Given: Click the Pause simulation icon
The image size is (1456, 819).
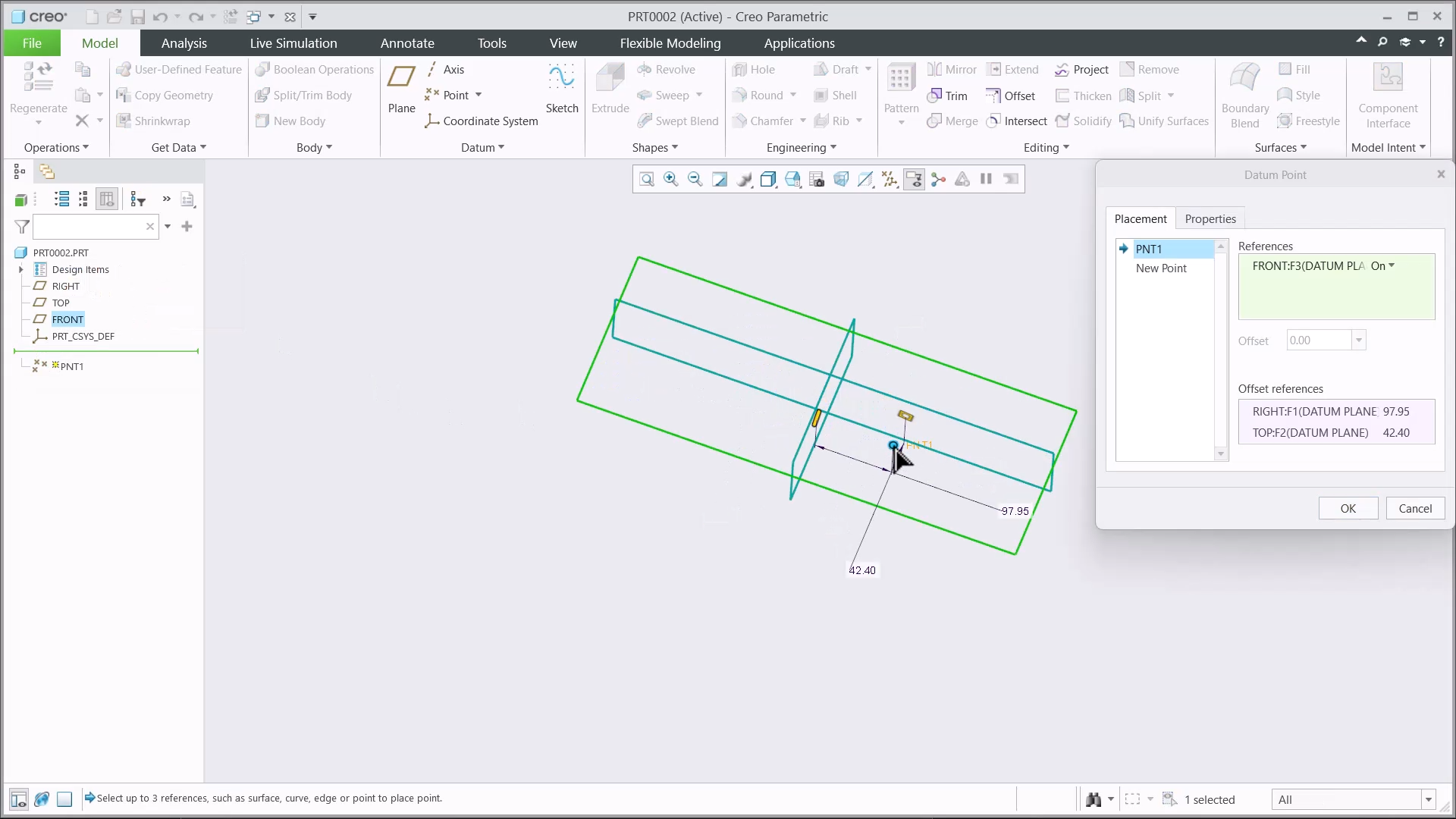Looking at the screenshot, I should coord(986,180).
